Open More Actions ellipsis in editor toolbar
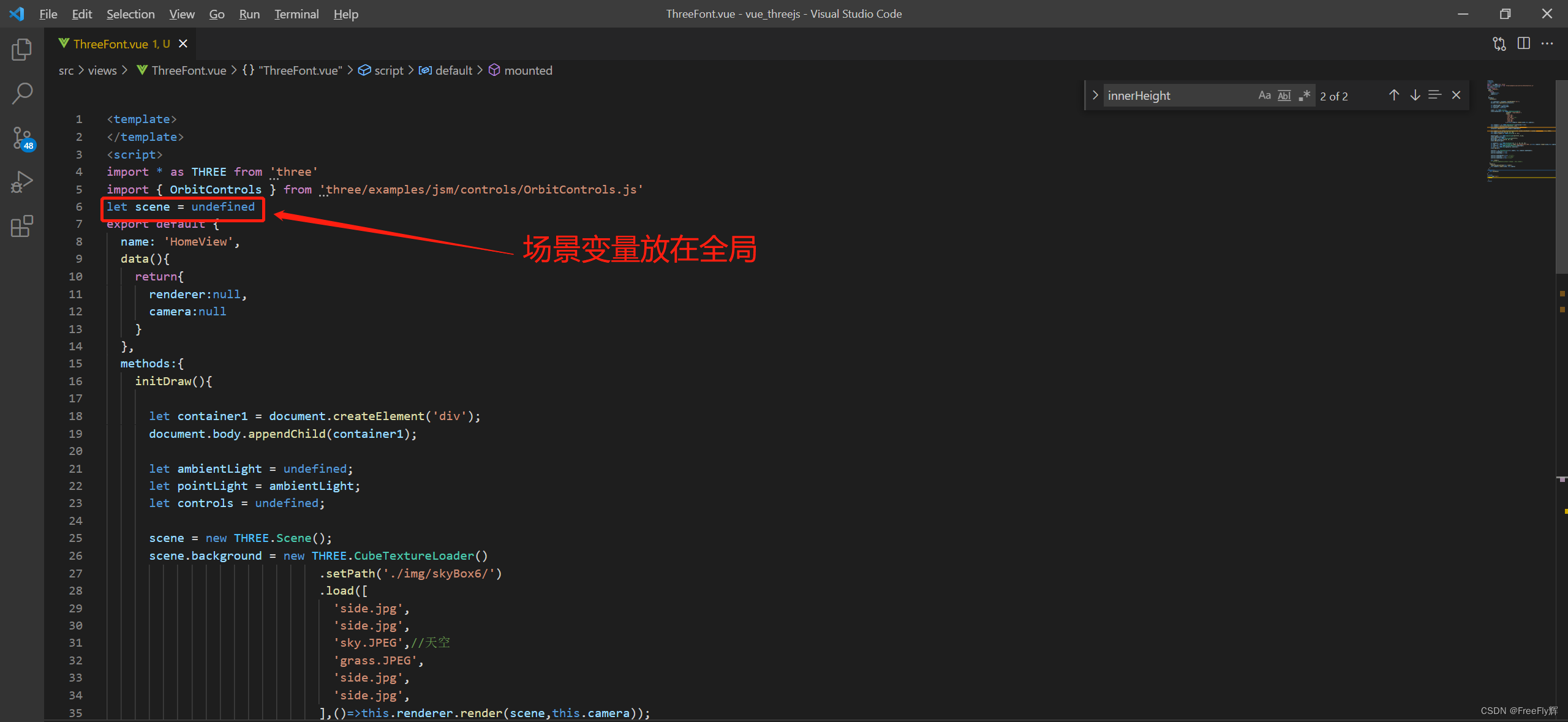Viewport: 1568px width, 722px height. (1547, 43)
